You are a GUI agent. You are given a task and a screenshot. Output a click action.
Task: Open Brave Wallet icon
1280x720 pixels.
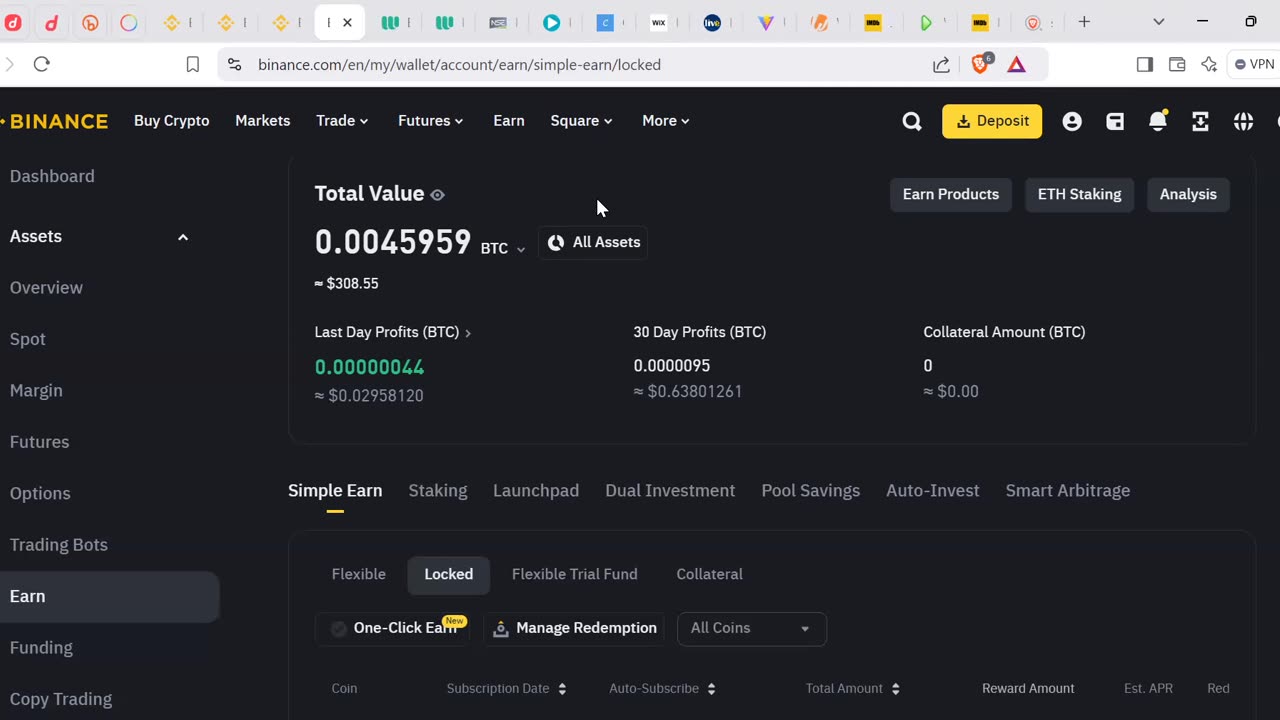(x=1177, y=64)
